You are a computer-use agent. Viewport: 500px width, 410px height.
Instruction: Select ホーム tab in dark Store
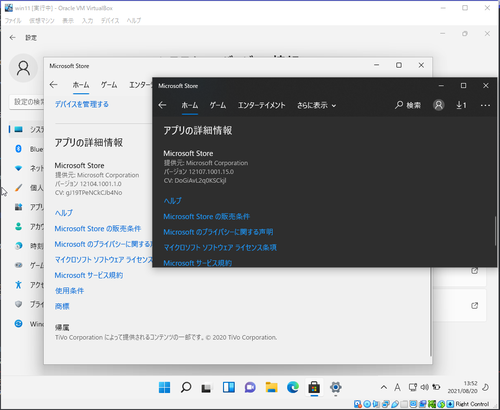(190, 105)
